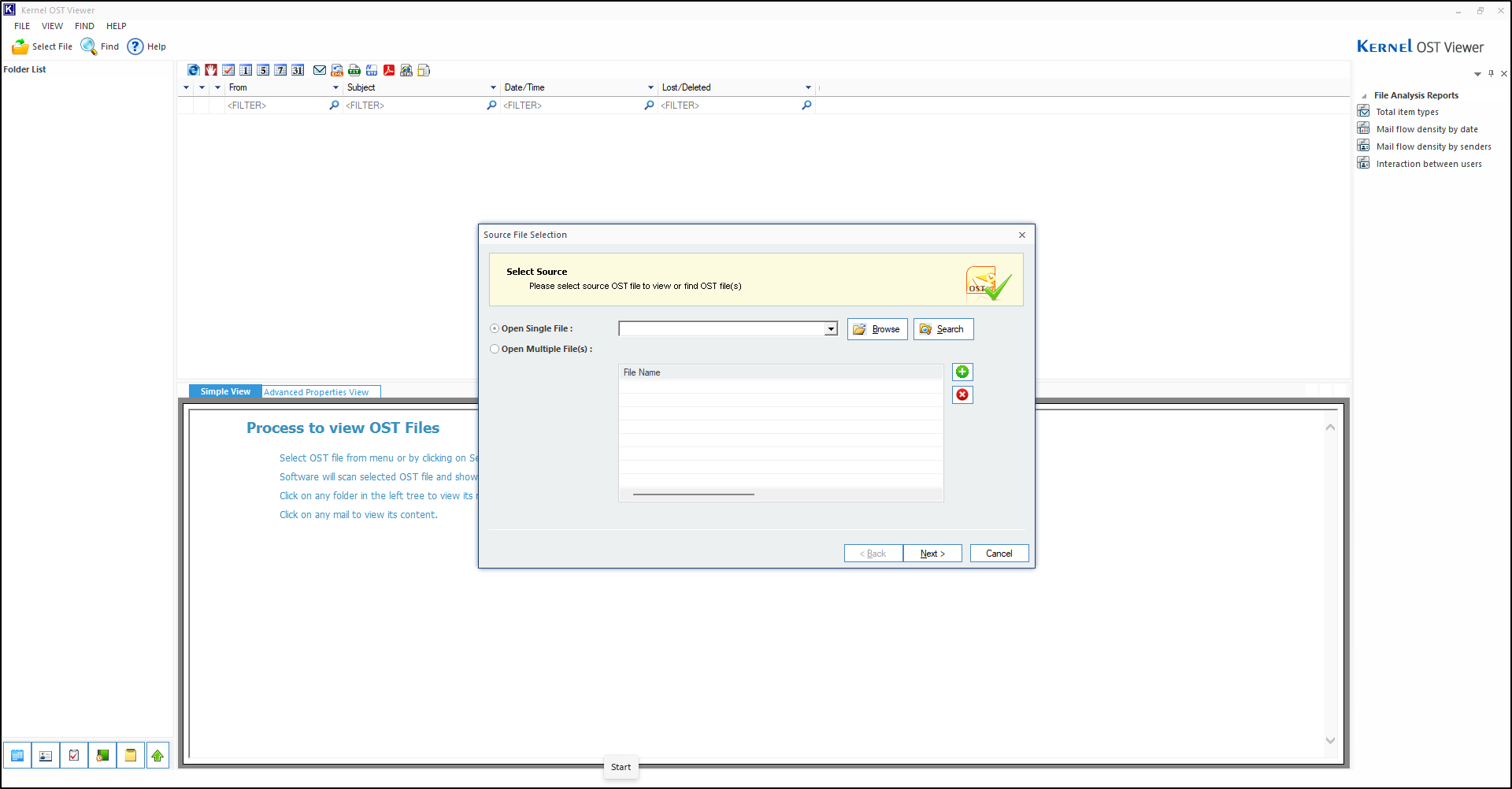Click the TXT export icon
1512x789 pixels.
354,70
